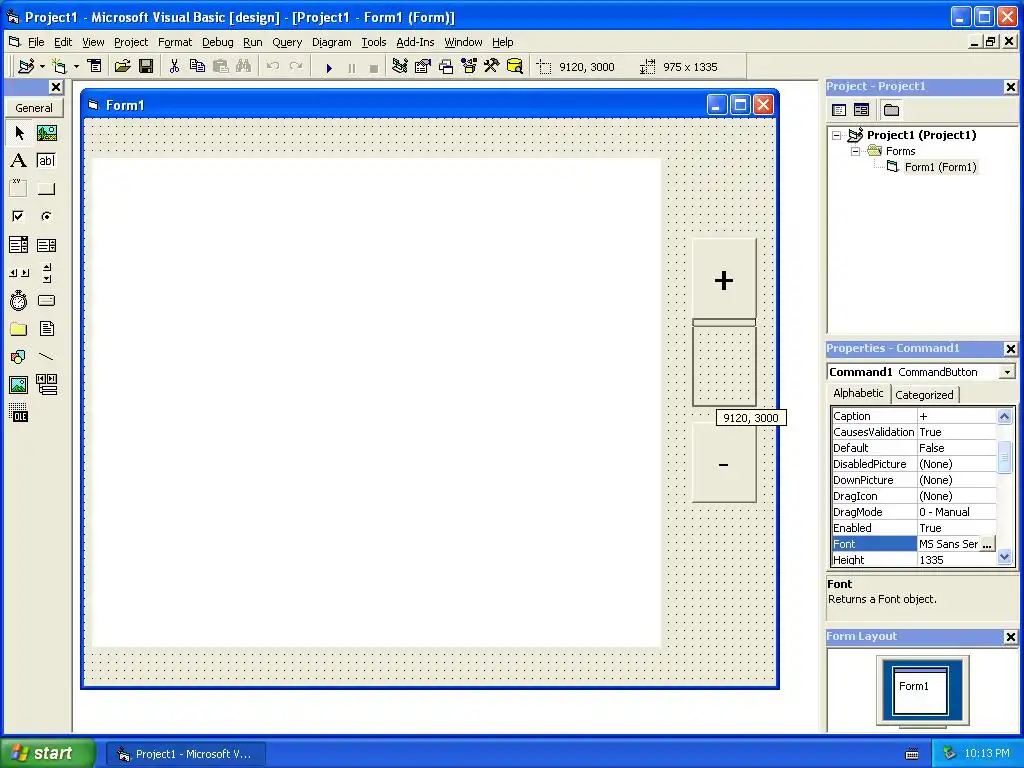Click the Copy toolbar icon
This screenshot has width=1024, height=768.
[197, 67]
